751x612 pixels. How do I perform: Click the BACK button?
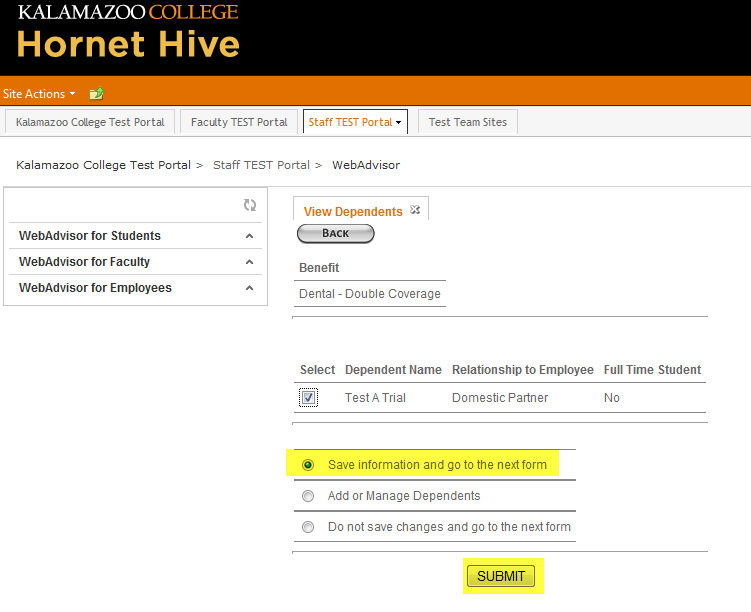(336, 233)
